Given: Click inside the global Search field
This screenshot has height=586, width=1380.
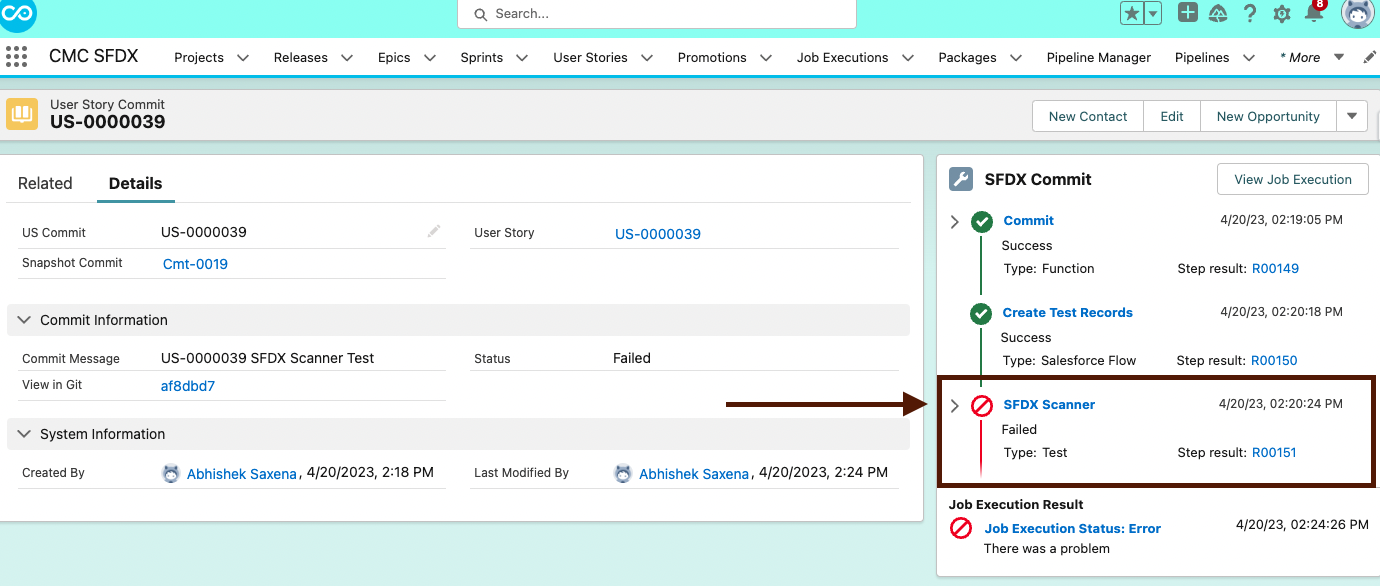Looking at the screenshot, I should tap(656, 14).
